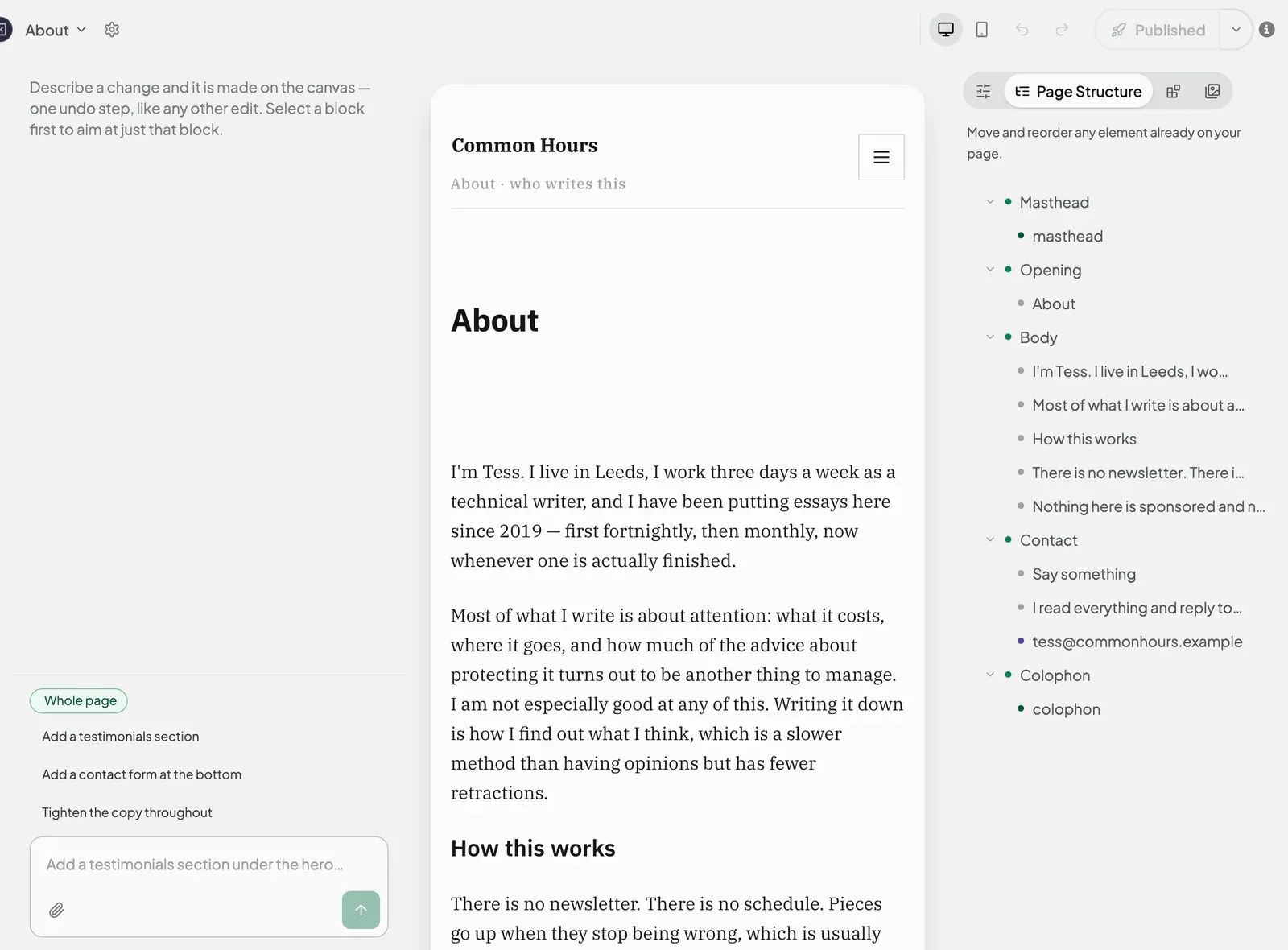The width and height of the screenshot is (1288, 950).
Task: Collapse the Masthead section
Action: 990,202
